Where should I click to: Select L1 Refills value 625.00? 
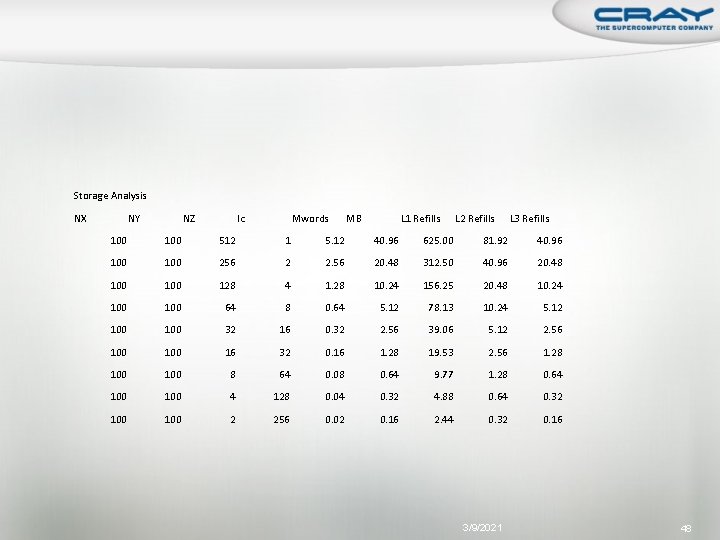coord(438,241)
